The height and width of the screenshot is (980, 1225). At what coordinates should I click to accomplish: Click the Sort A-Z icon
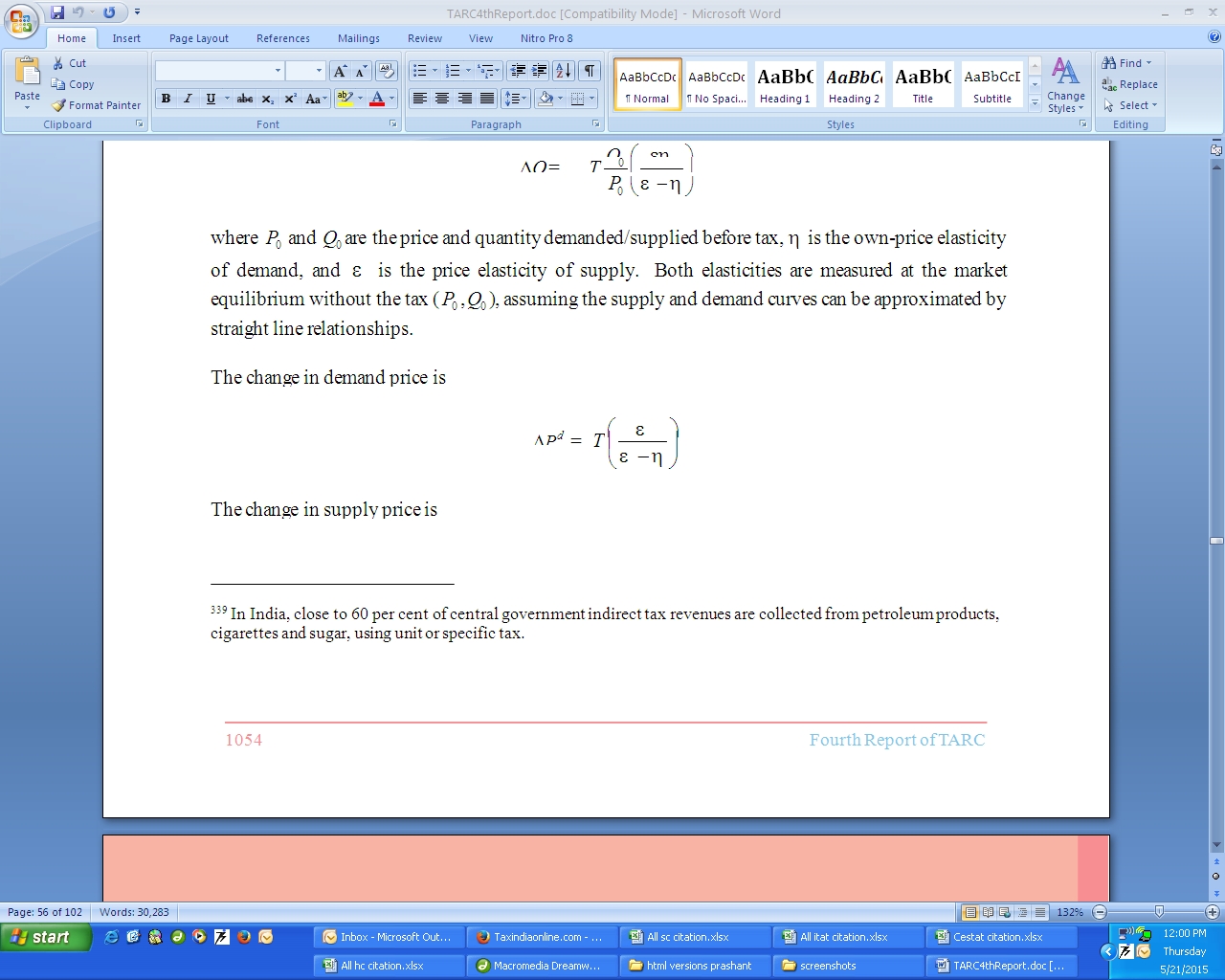pos(564,71)
